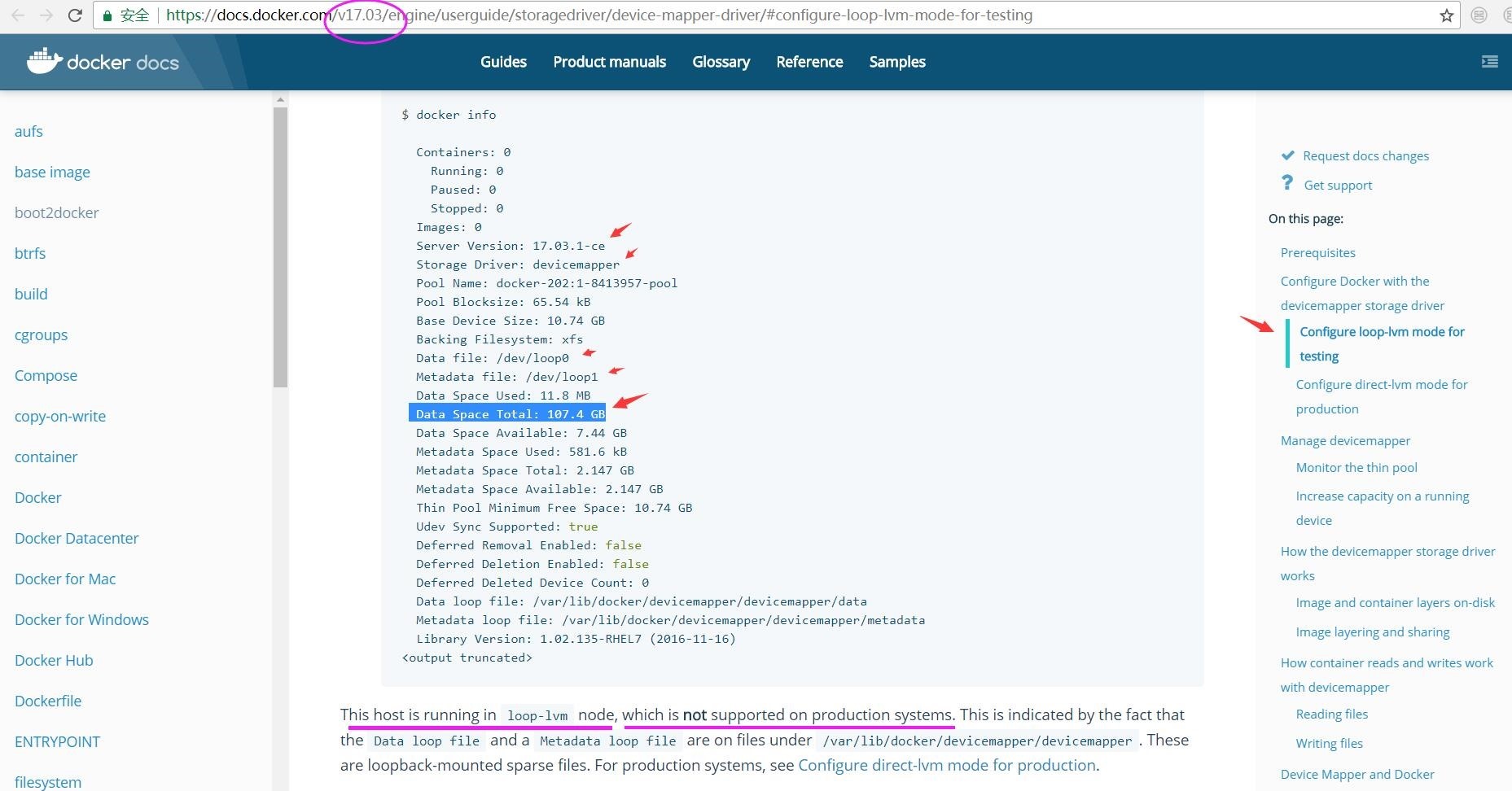The height and width of the screenshot is (791, 1512).
Task: Click the Server Version: 17.03.1-ce line
Action: pyautogui.click(x=511, y=246)
